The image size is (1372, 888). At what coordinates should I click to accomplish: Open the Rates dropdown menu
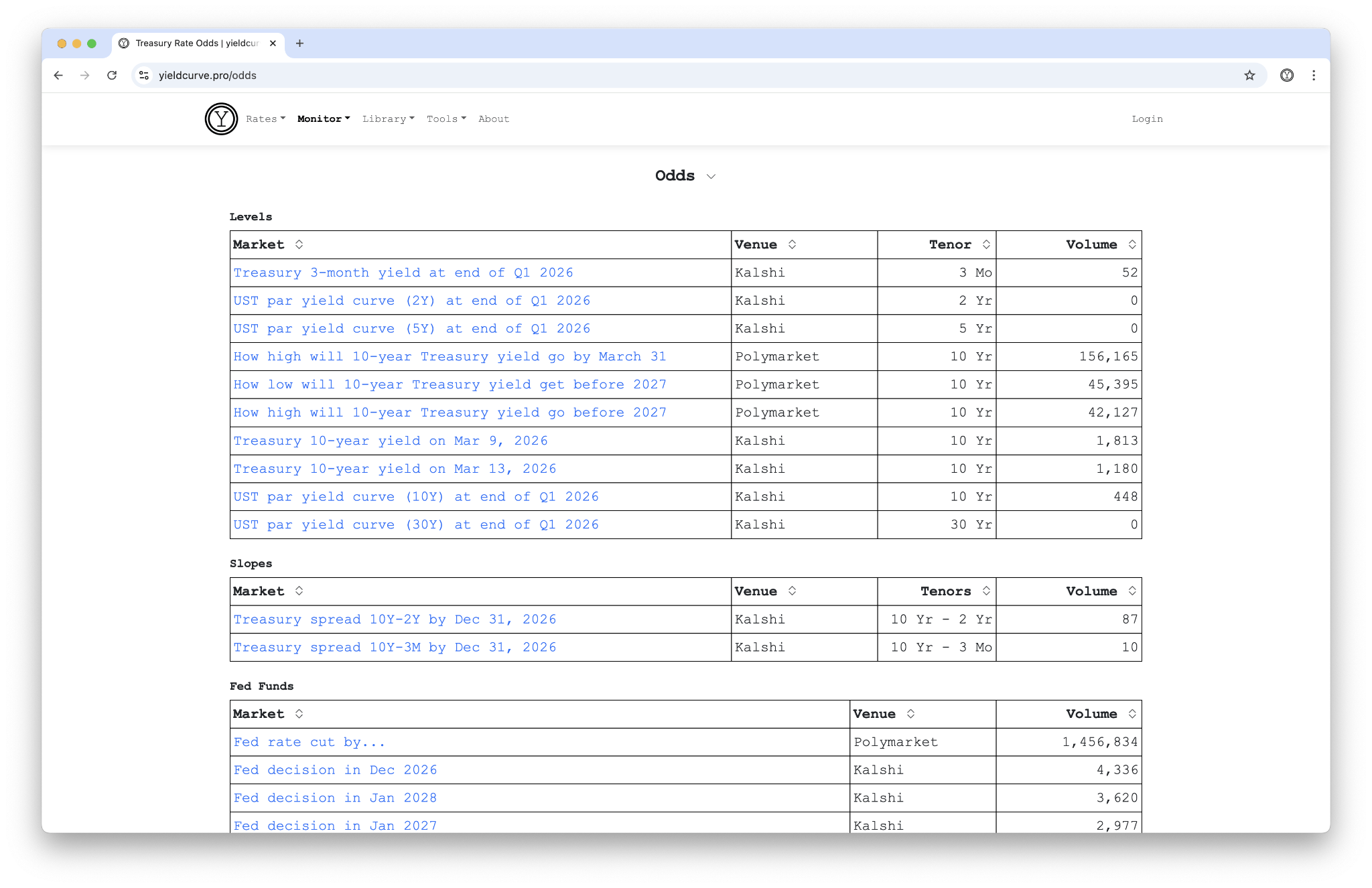click(265, 119)
